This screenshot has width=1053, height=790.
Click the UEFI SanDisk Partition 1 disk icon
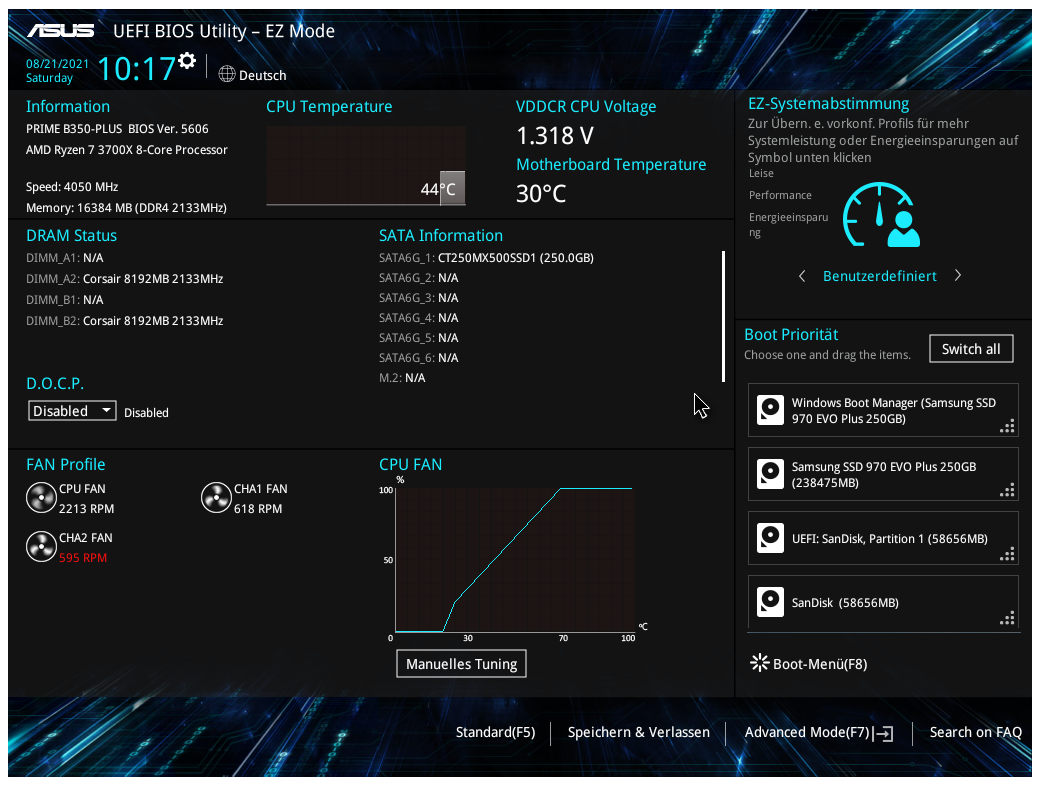click(x=770, y=539)
